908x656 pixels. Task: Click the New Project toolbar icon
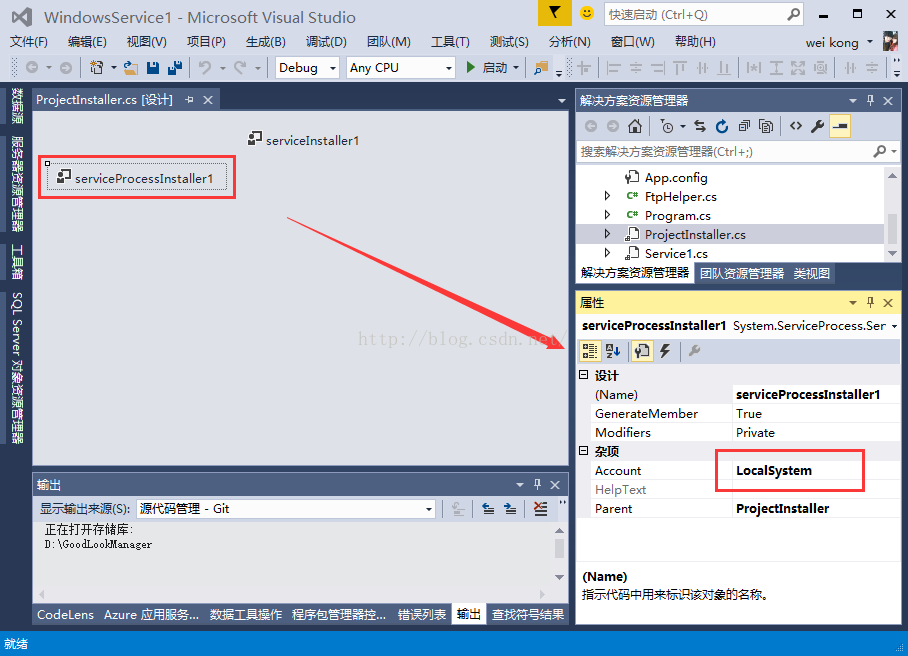96,68
